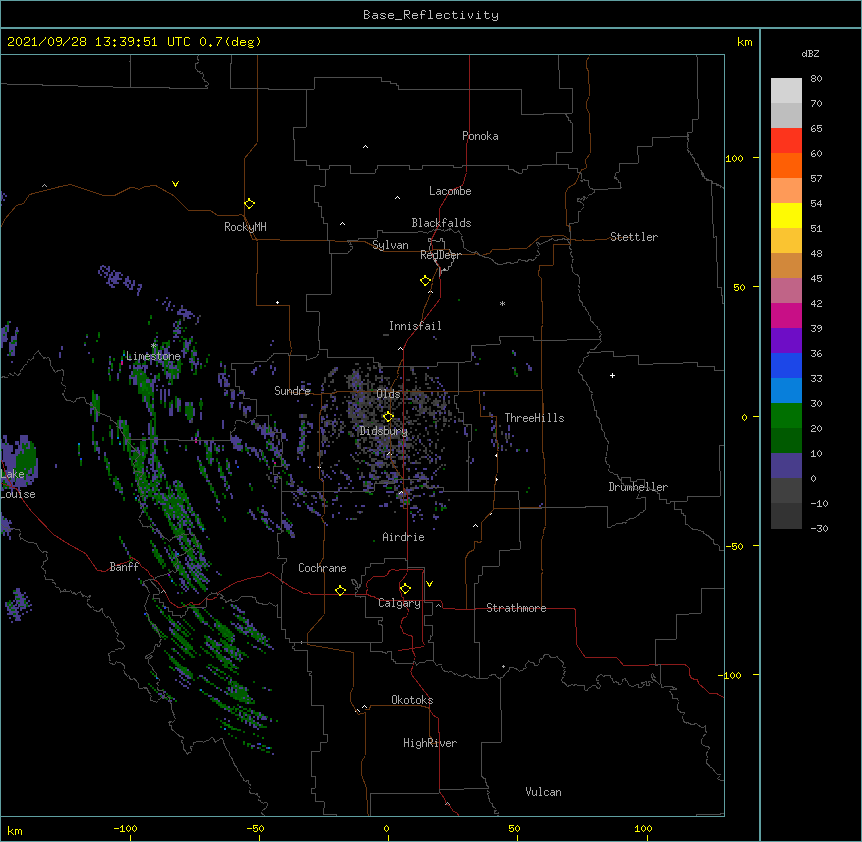This screenshot has height=842, width=862.
Task: Click the Airdrie label
Action: click(x=404, y=537)
